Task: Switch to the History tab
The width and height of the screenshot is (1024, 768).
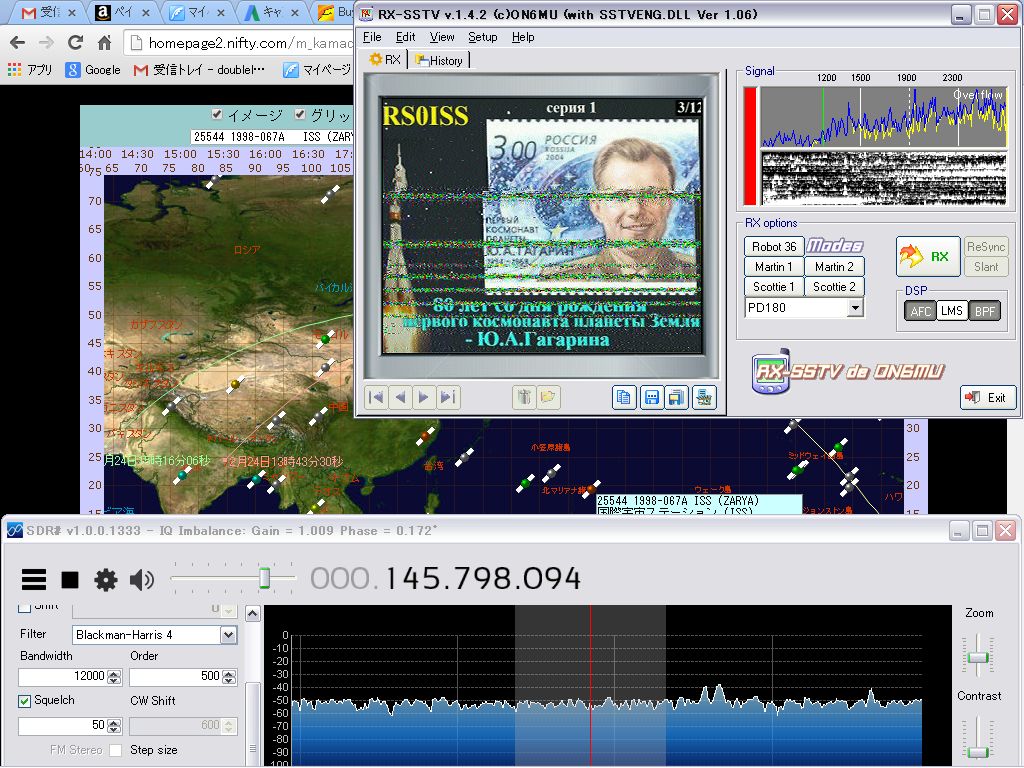Action: [x=439, y=61]
